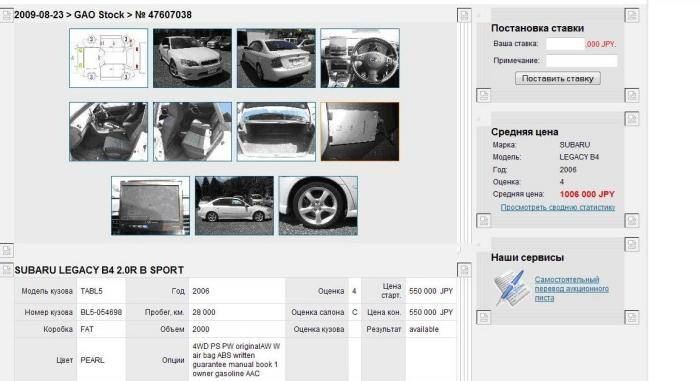Screen dimensions: 700x381
Task: Click the Постановка ставки heading
Action: pyautogui.click(x=538, y=28)
